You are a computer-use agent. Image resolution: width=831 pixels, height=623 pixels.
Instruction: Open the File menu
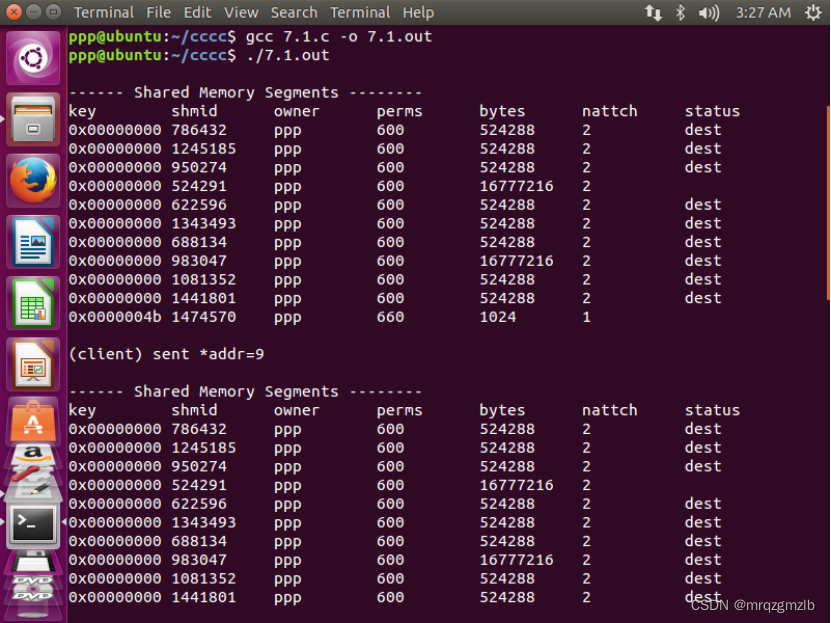point(158,12)
